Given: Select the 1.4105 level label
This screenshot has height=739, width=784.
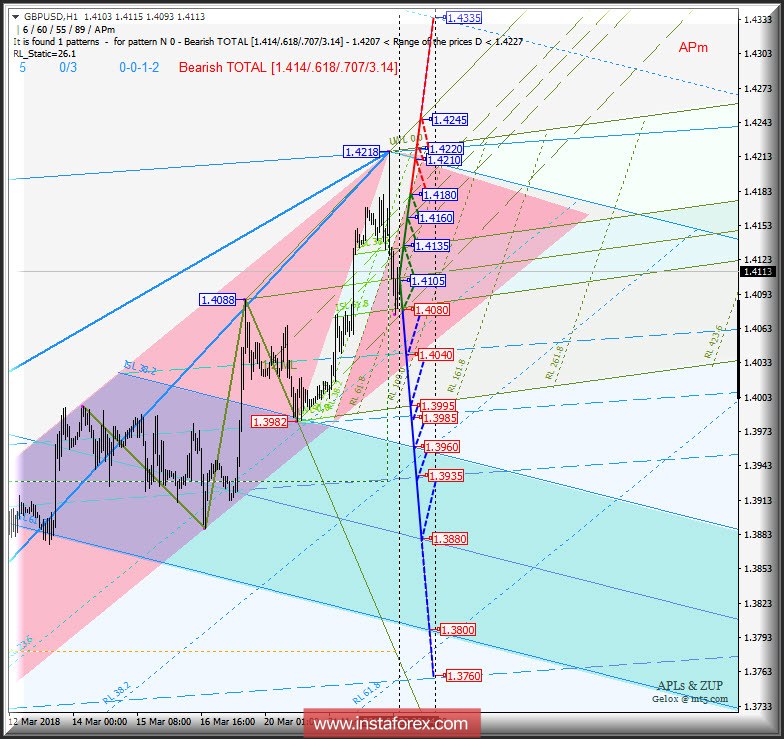Looking at the screenshot, I should point(428,281).
